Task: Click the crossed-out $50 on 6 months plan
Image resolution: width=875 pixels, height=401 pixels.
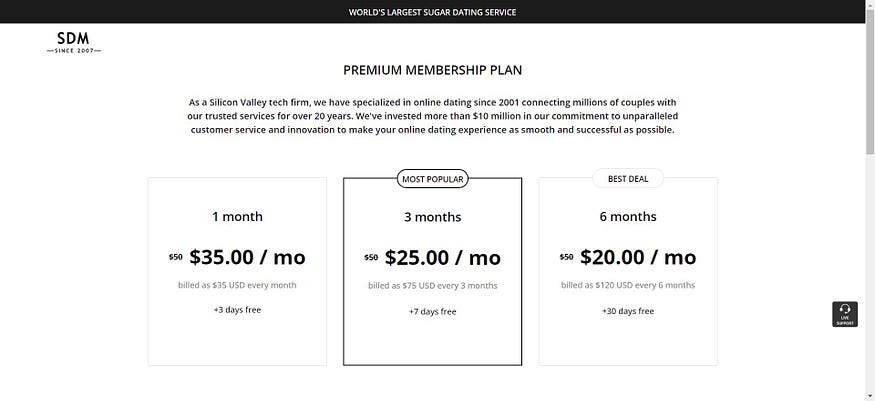Action: [566, 257]
